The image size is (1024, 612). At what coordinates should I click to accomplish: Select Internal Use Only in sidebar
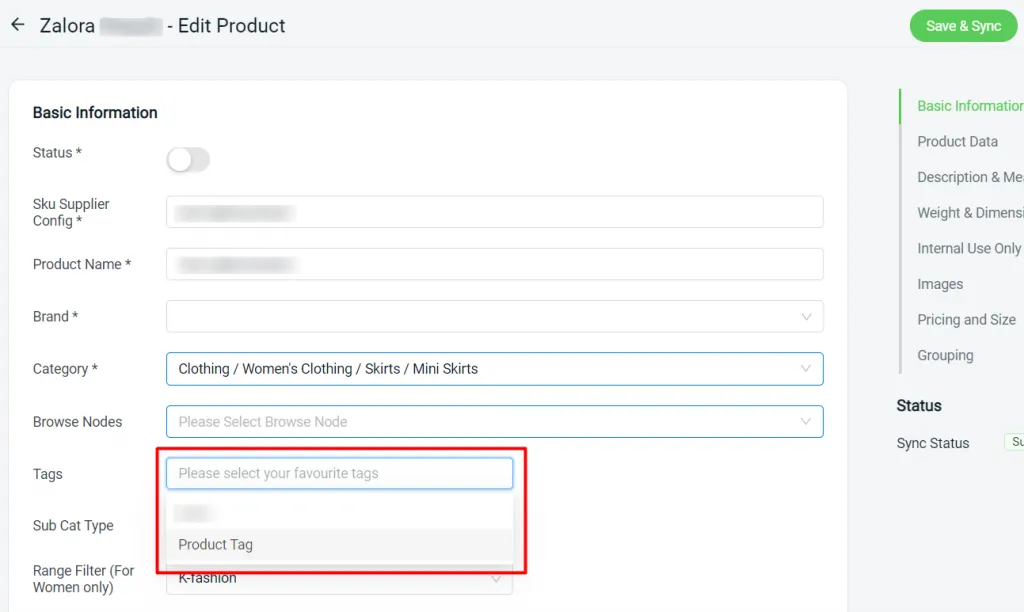coord(968,248)
